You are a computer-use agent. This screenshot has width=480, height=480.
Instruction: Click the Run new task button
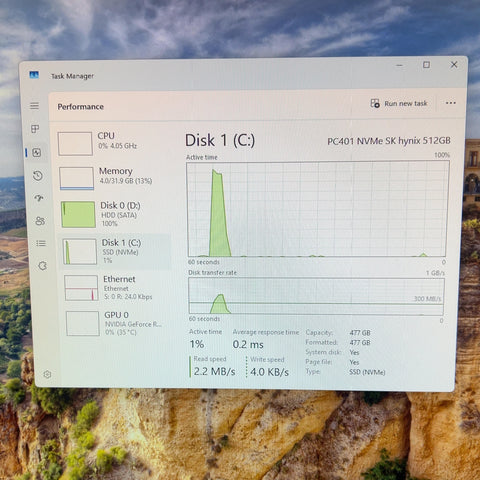pyautogui.click(x=399, y=103)
